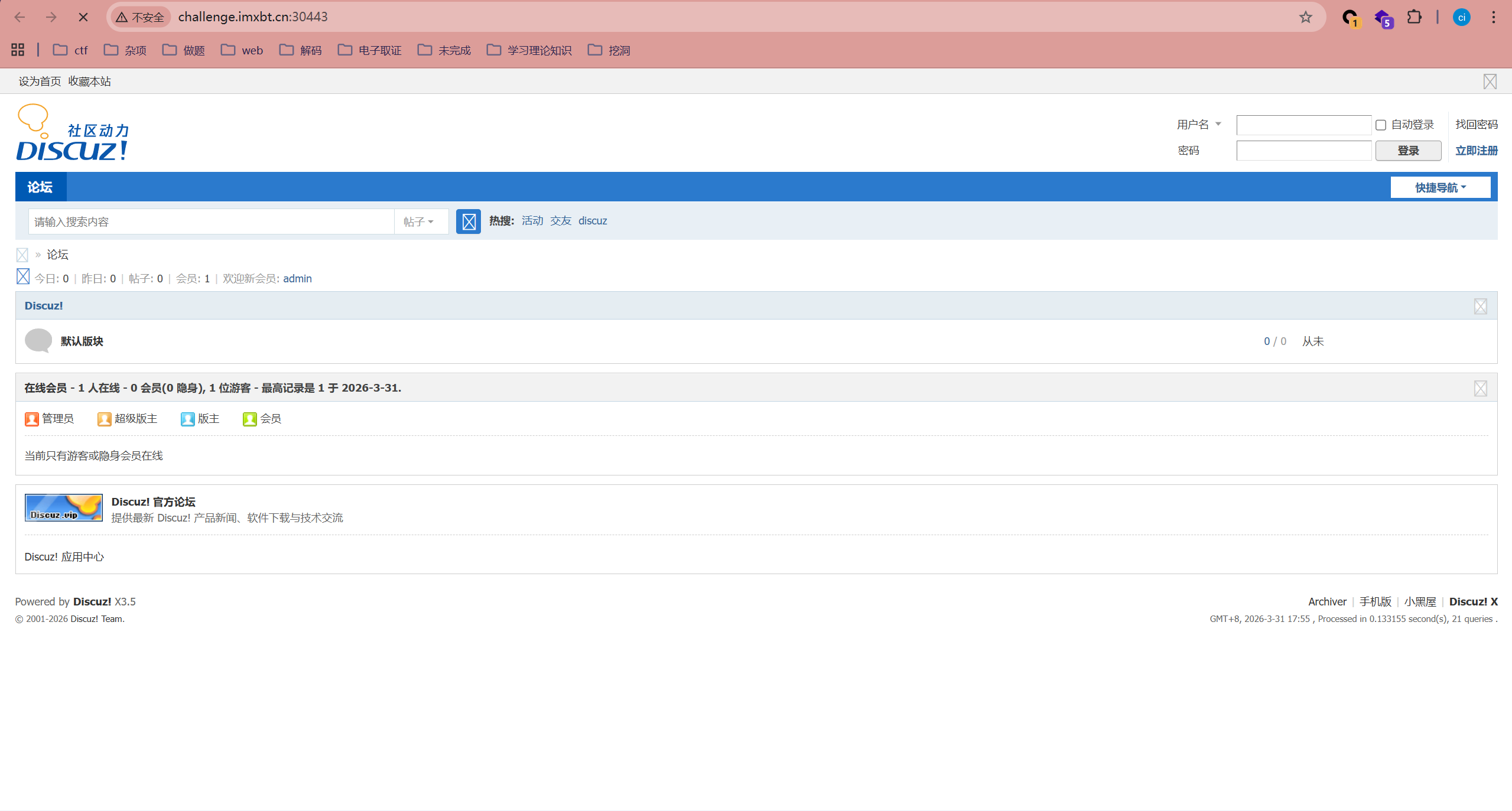Bookmark page with the star icon
This screenshot has width=1512, height=811.
[1305, 17]
